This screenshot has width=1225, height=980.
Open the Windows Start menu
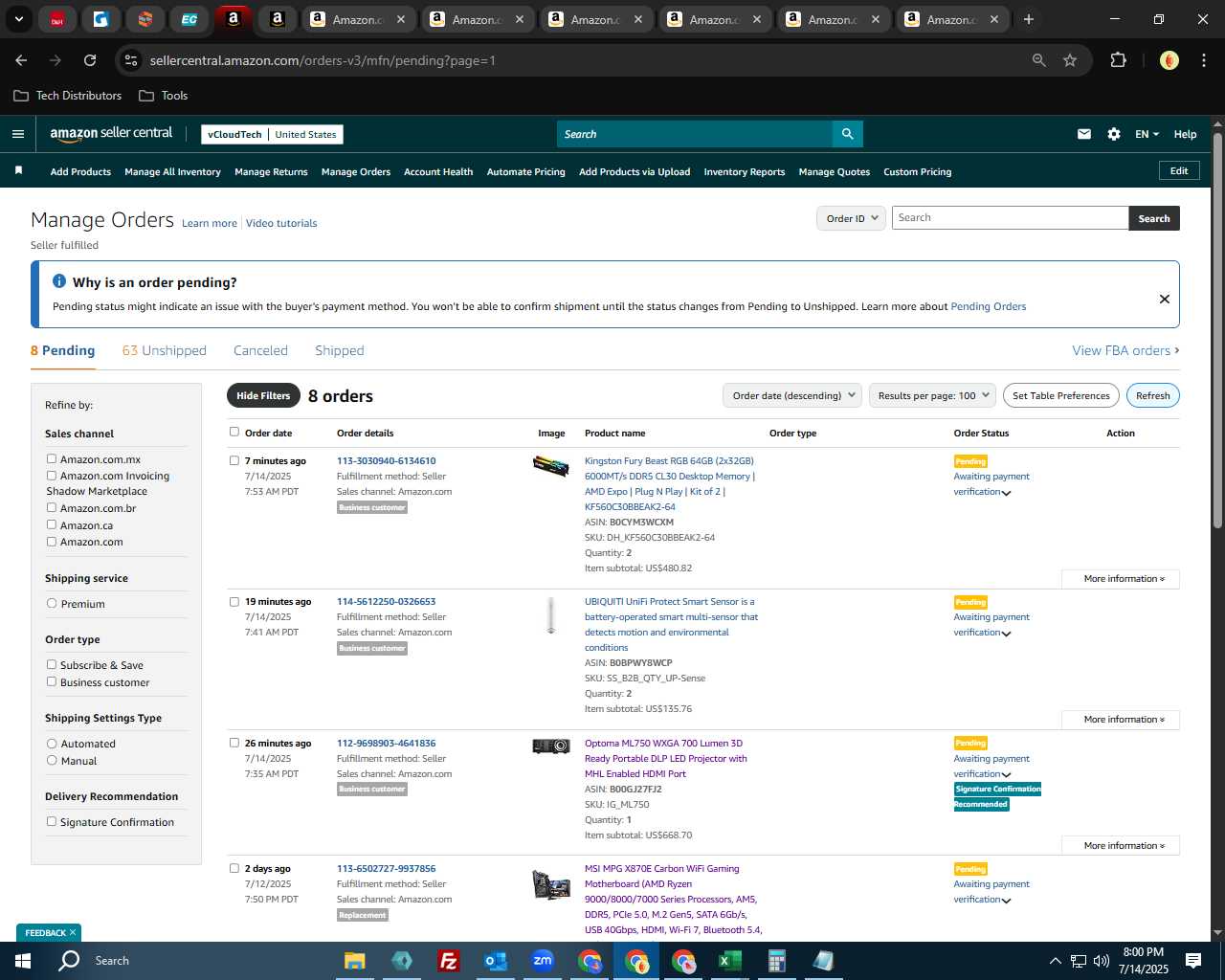23,961
